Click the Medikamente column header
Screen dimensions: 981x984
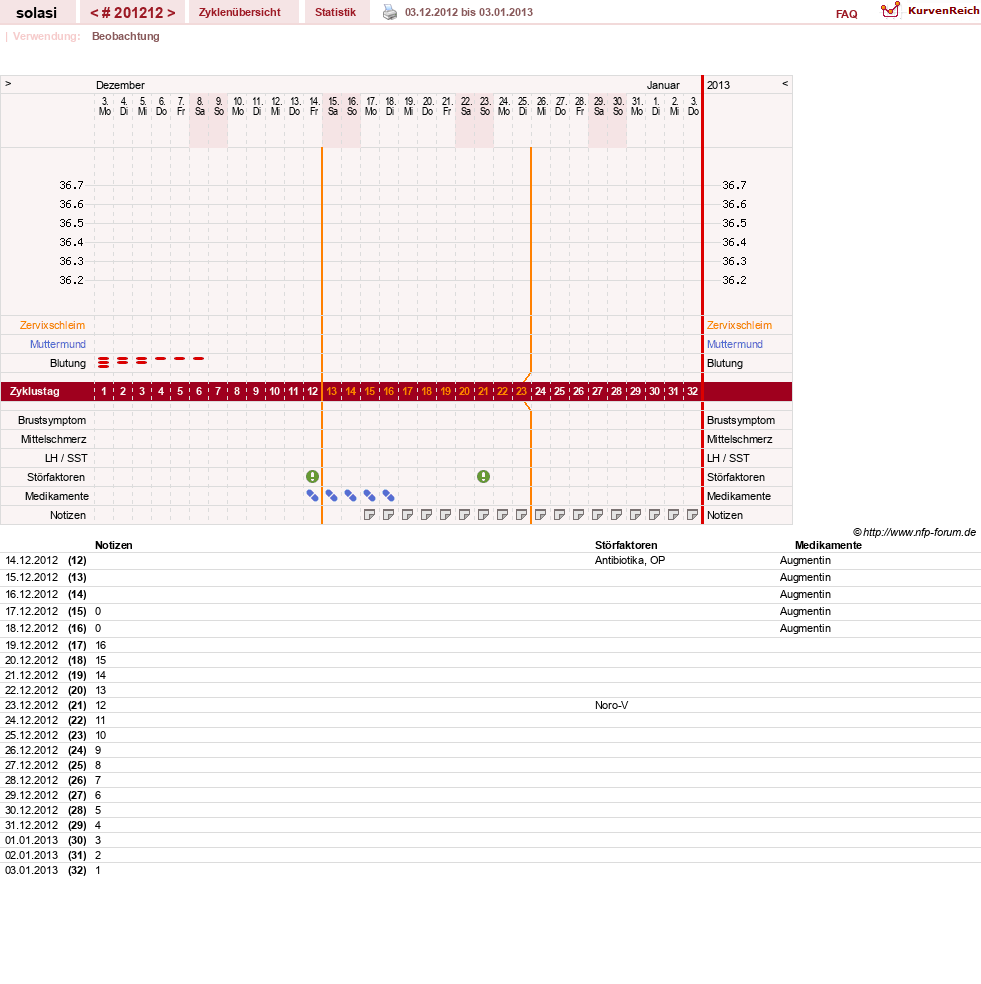828,545
